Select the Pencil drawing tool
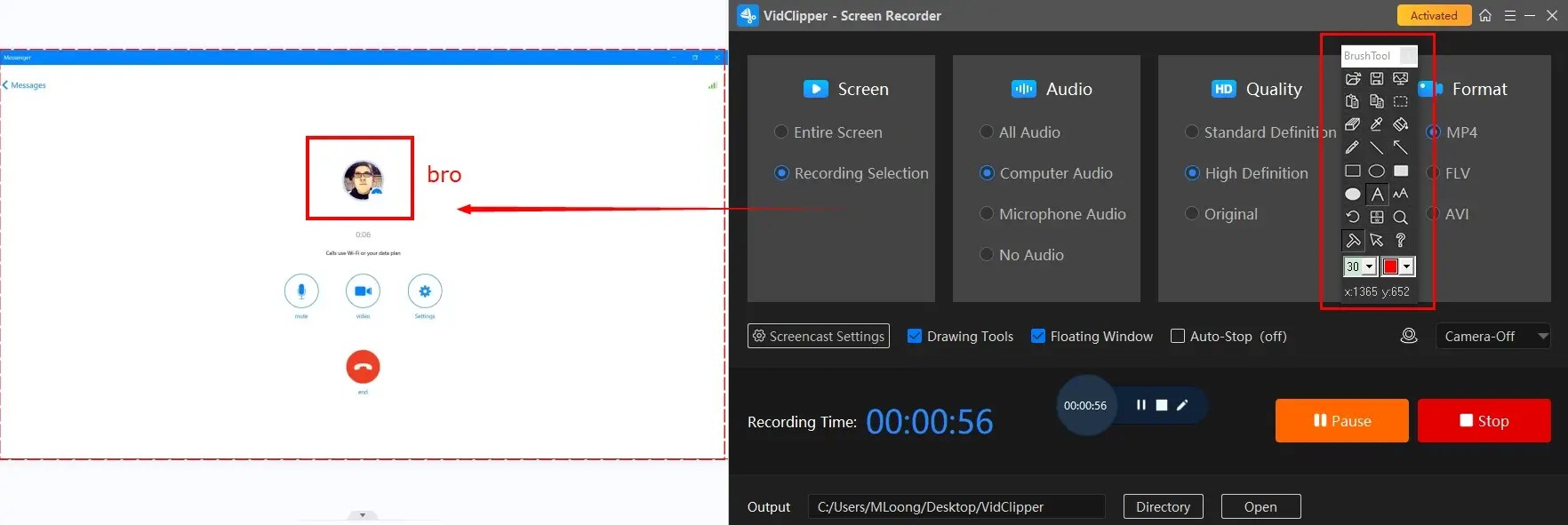The height and width of the screenshot is (525, 1568). point(1353,147)
